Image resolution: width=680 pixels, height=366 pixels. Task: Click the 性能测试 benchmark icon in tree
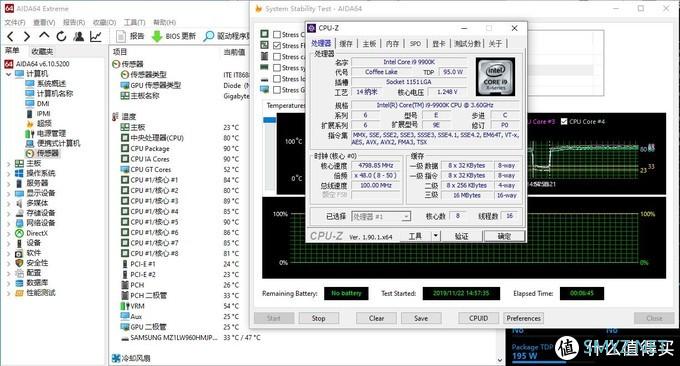19,293
